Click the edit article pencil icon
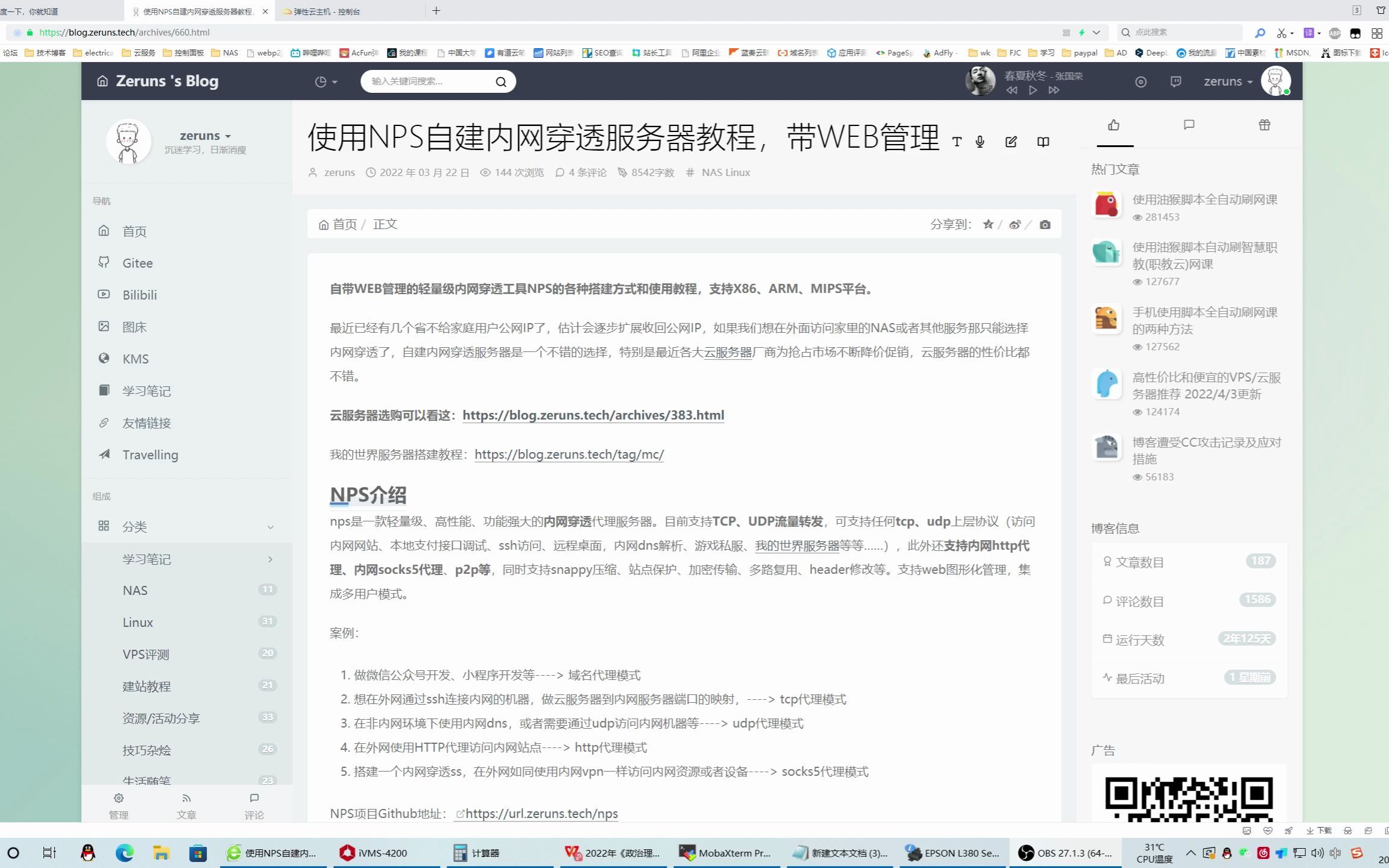 click(x=1011, y=142)
